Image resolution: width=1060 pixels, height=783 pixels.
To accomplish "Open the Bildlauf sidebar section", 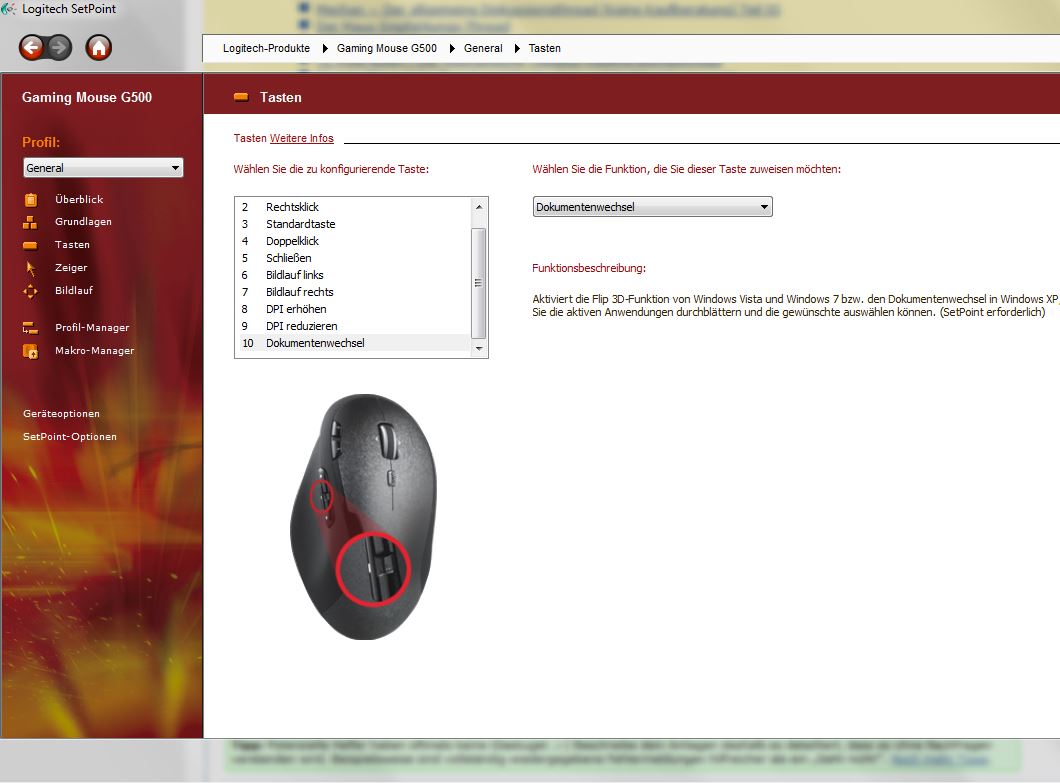I will [x=74, y=291].
